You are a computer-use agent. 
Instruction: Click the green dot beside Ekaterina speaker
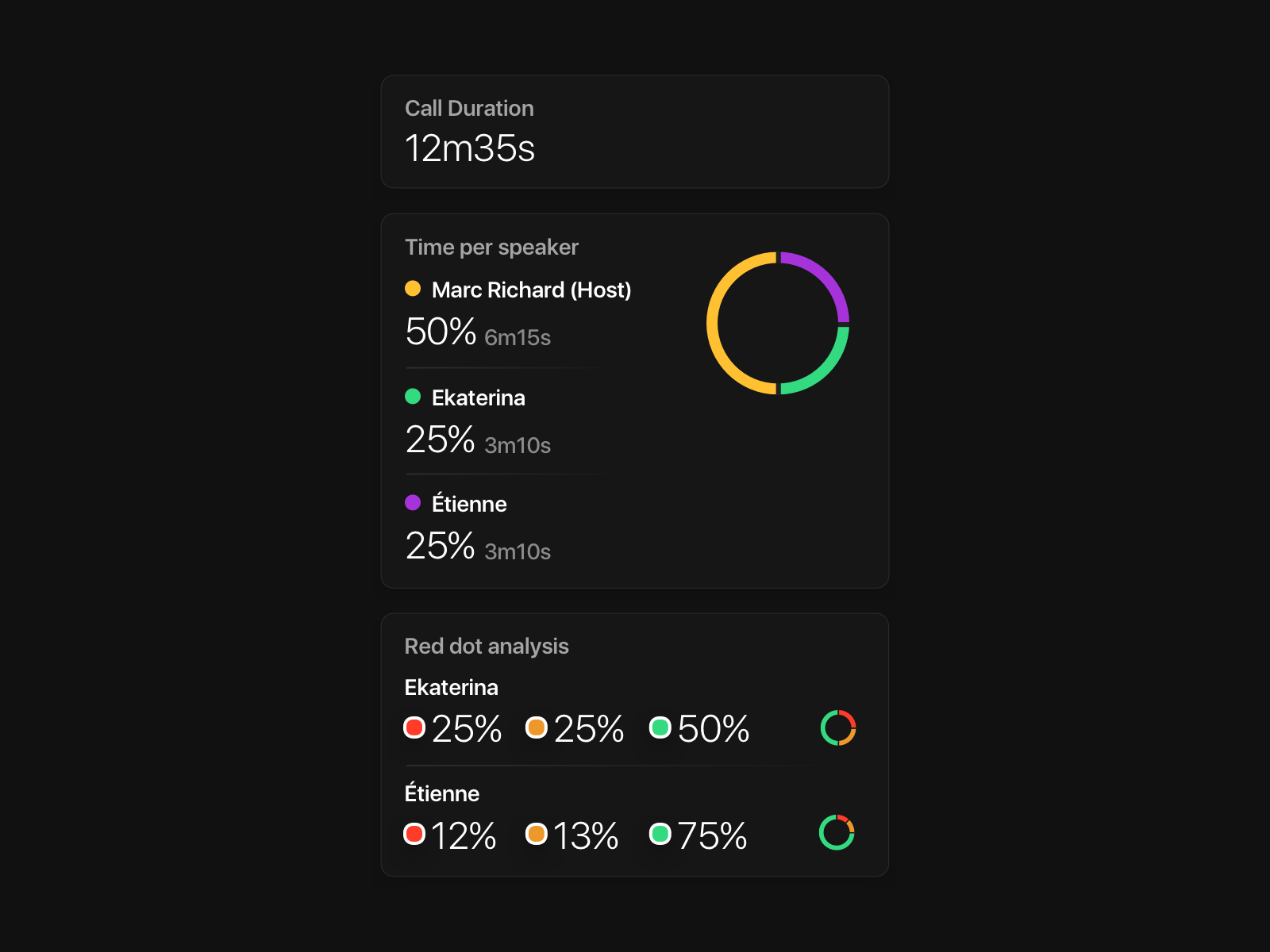click(413, 397)
